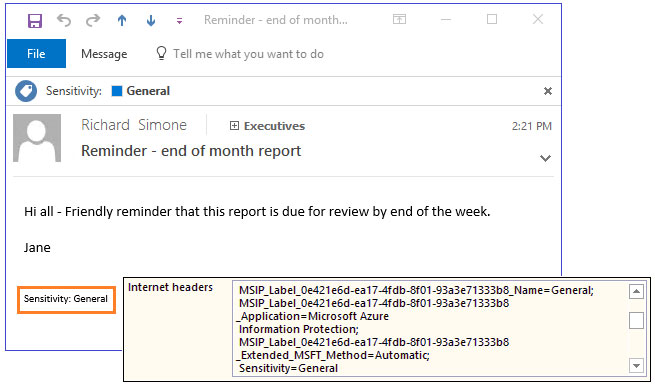Screen dimensions: 655x386
Task: Save the message with the floppy disk icon
Action: [35, 20]
